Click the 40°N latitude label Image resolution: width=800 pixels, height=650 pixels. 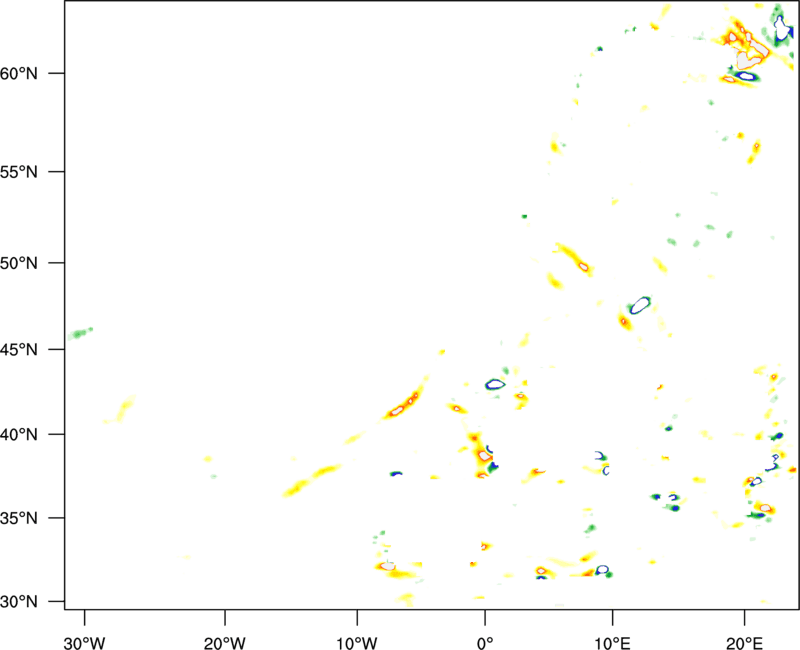[18, 435]
